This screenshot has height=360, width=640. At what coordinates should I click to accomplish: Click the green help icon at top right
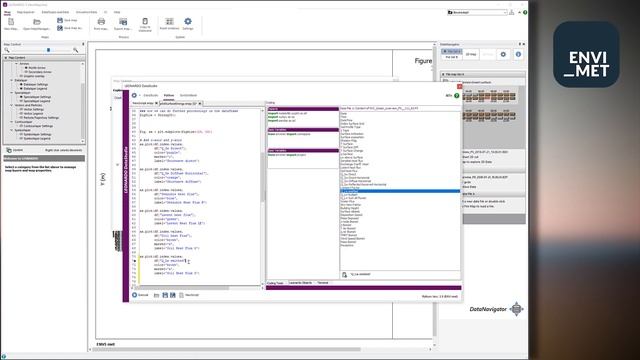pyautogui.click(x=525, y=12)
